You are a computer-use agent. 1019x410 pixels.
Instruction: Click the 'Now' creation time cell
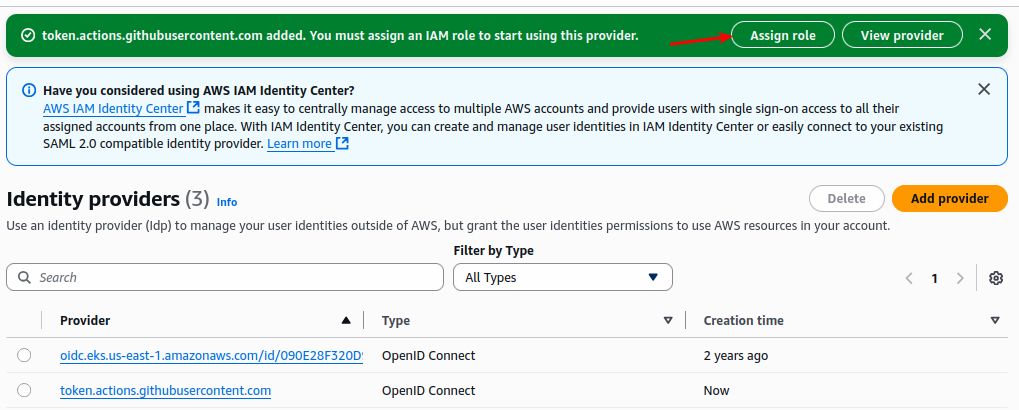click(716, 391)
